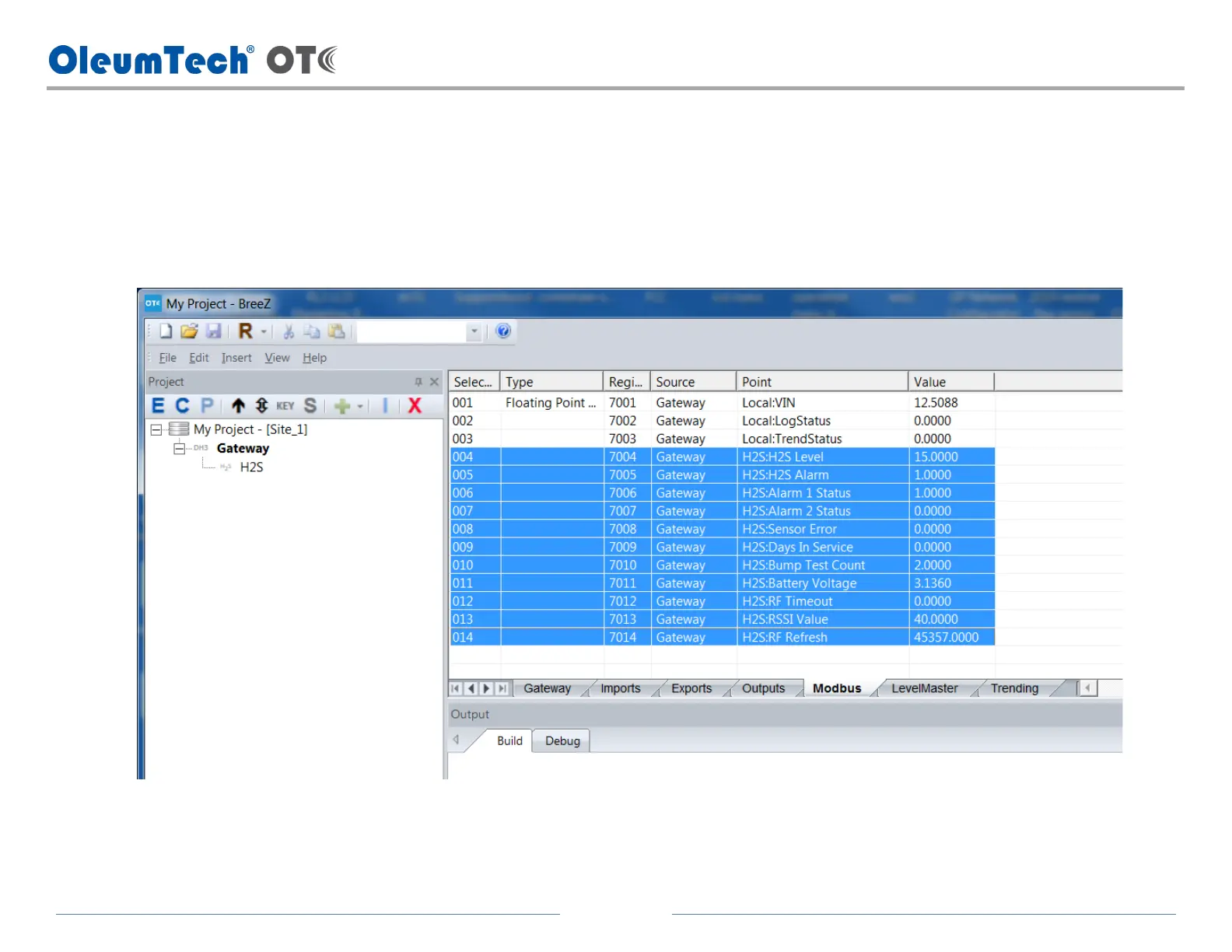Click the blue C icon in Project toolbar
The height and width of the screenshot is (952, 1232).
182,405
